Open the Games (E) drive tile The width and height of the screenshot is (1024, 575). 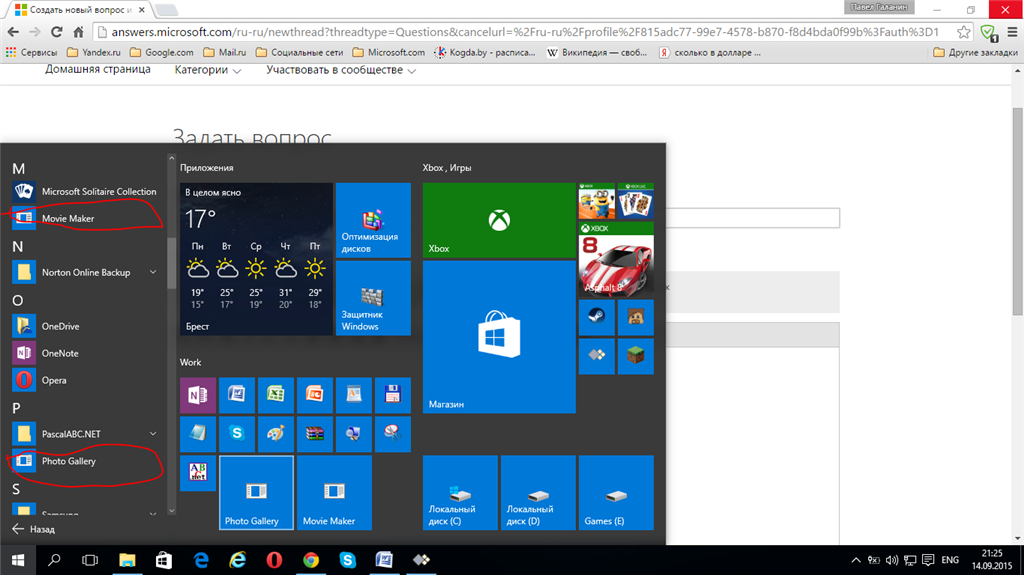tap(616, 493)
